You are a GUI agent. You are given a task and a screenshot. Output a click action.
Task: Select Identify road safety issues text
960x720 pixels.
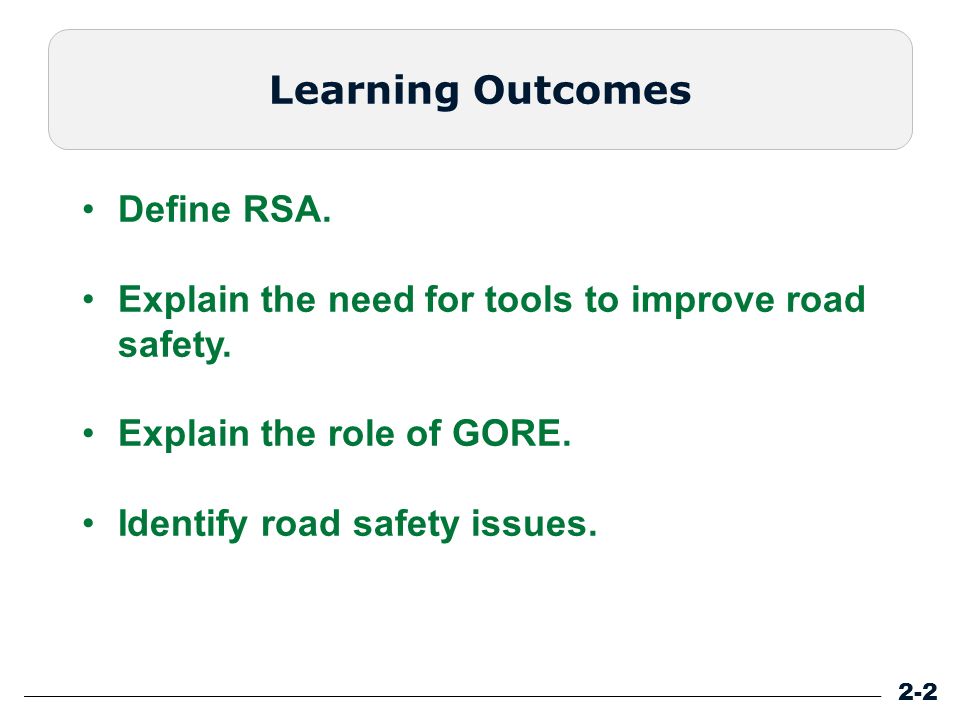(357, 525)
